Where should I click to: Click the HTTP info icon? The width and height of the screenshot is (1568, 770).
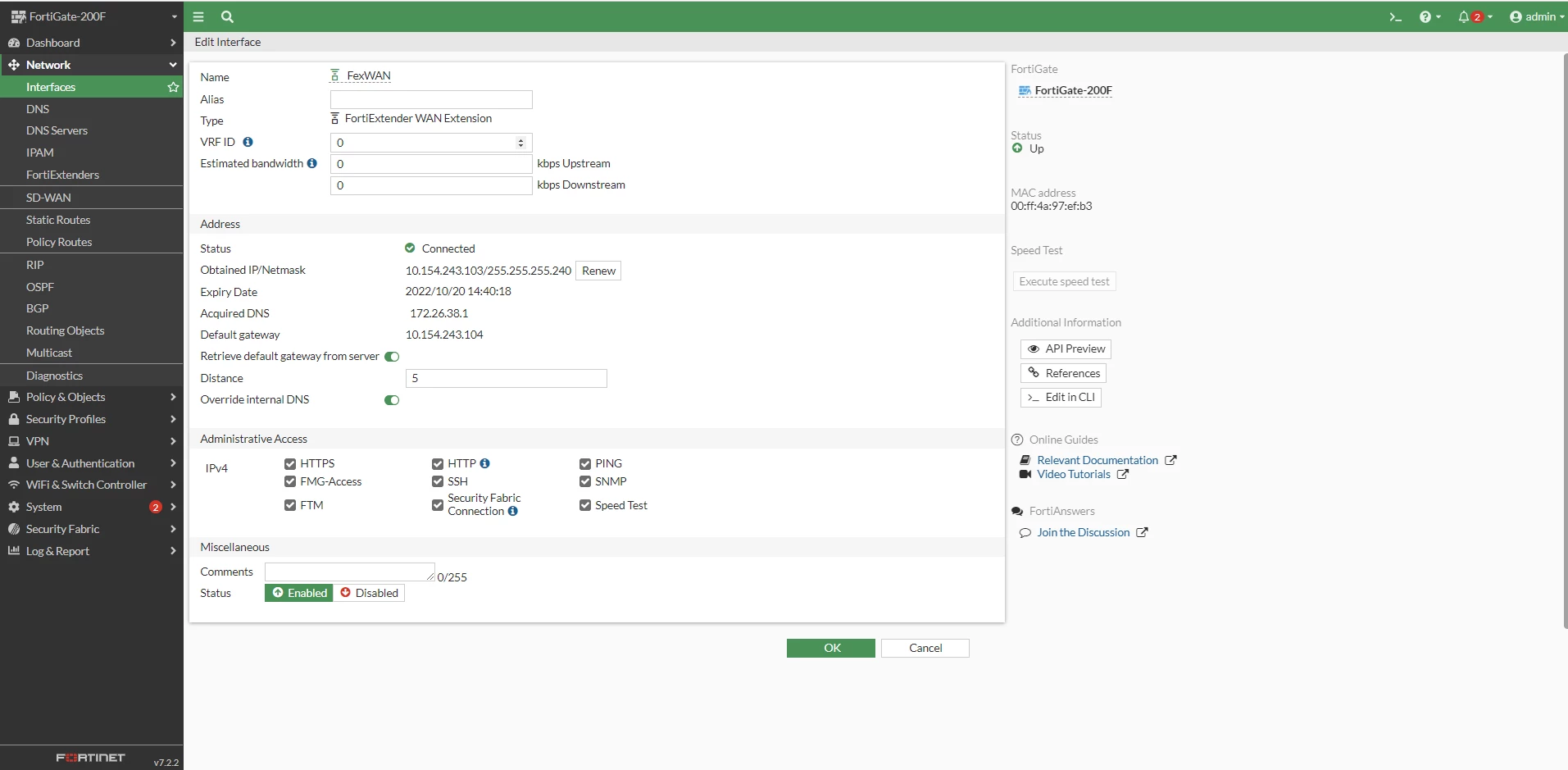pyautogui.click(x=485, y=463)
